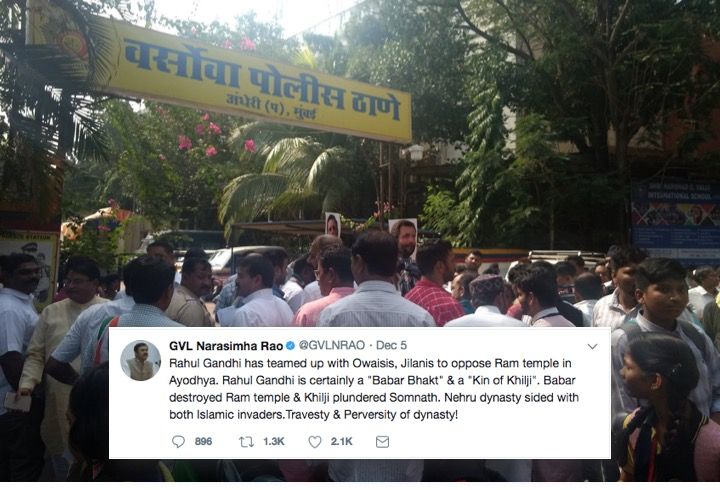This screenshot has width=720, height=490.
Task: Click the 896 replies count
Action: pos(203,442)
